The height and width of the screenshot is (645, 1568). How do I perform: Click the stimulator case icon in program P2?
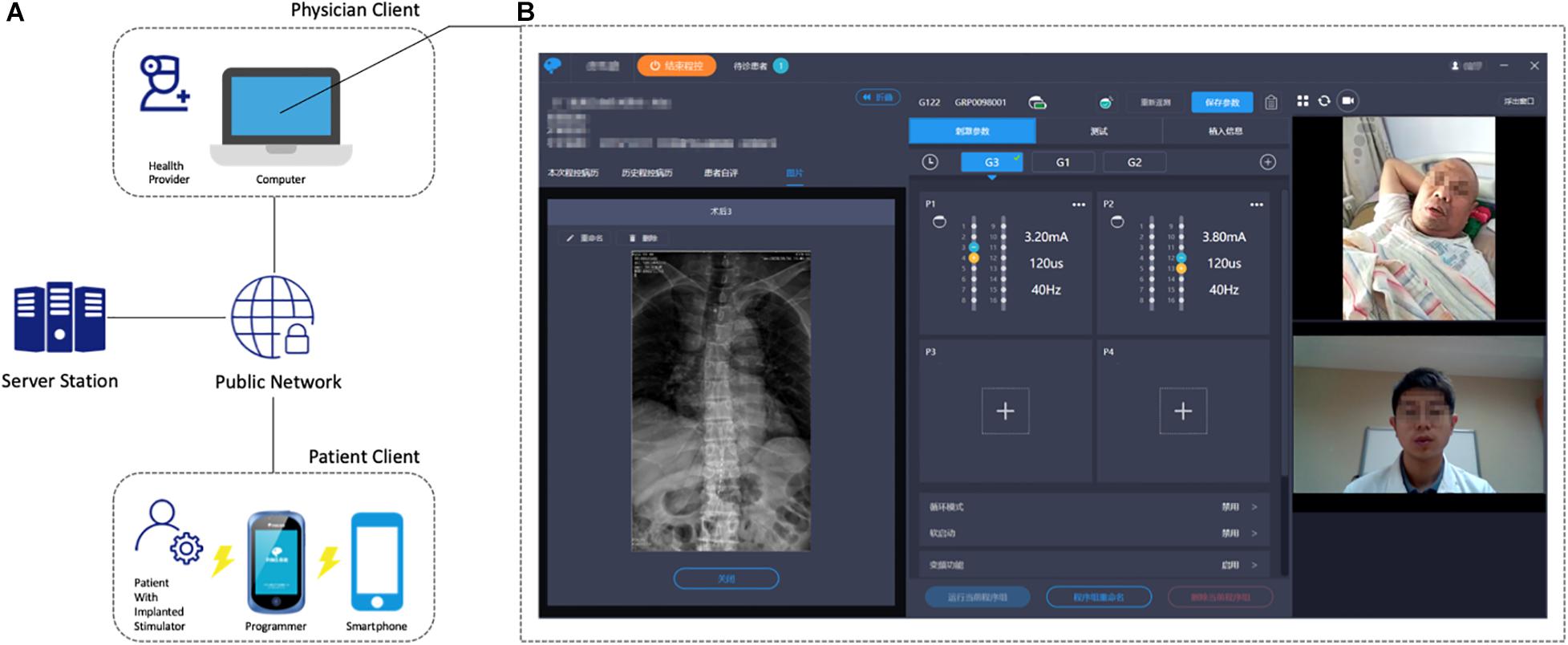[1116, 222]
